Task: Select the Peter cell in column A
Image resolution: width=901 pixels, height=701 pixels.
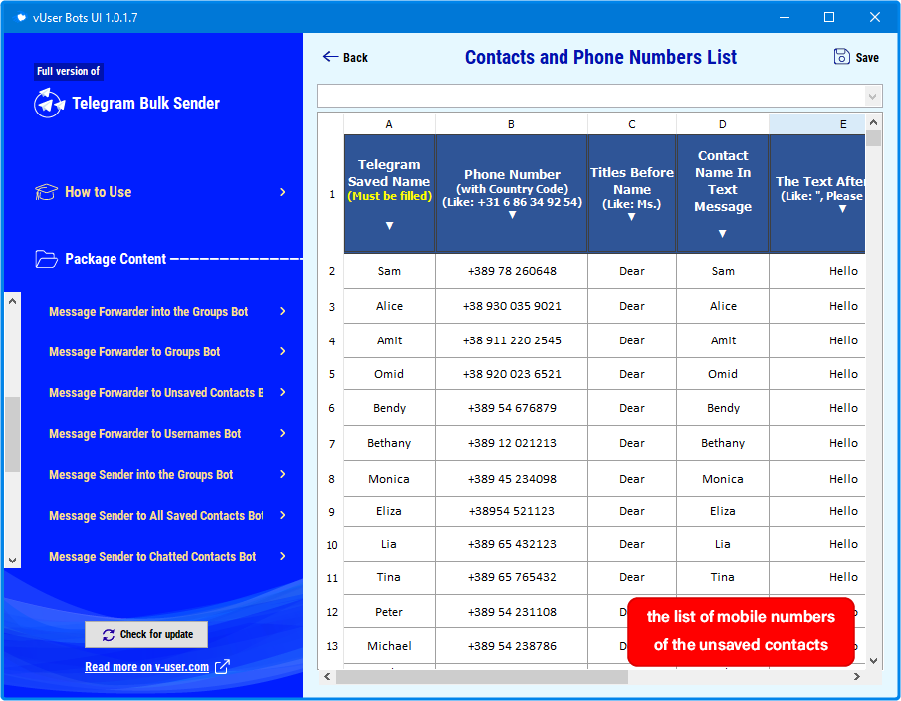Action: click(390, 612)
